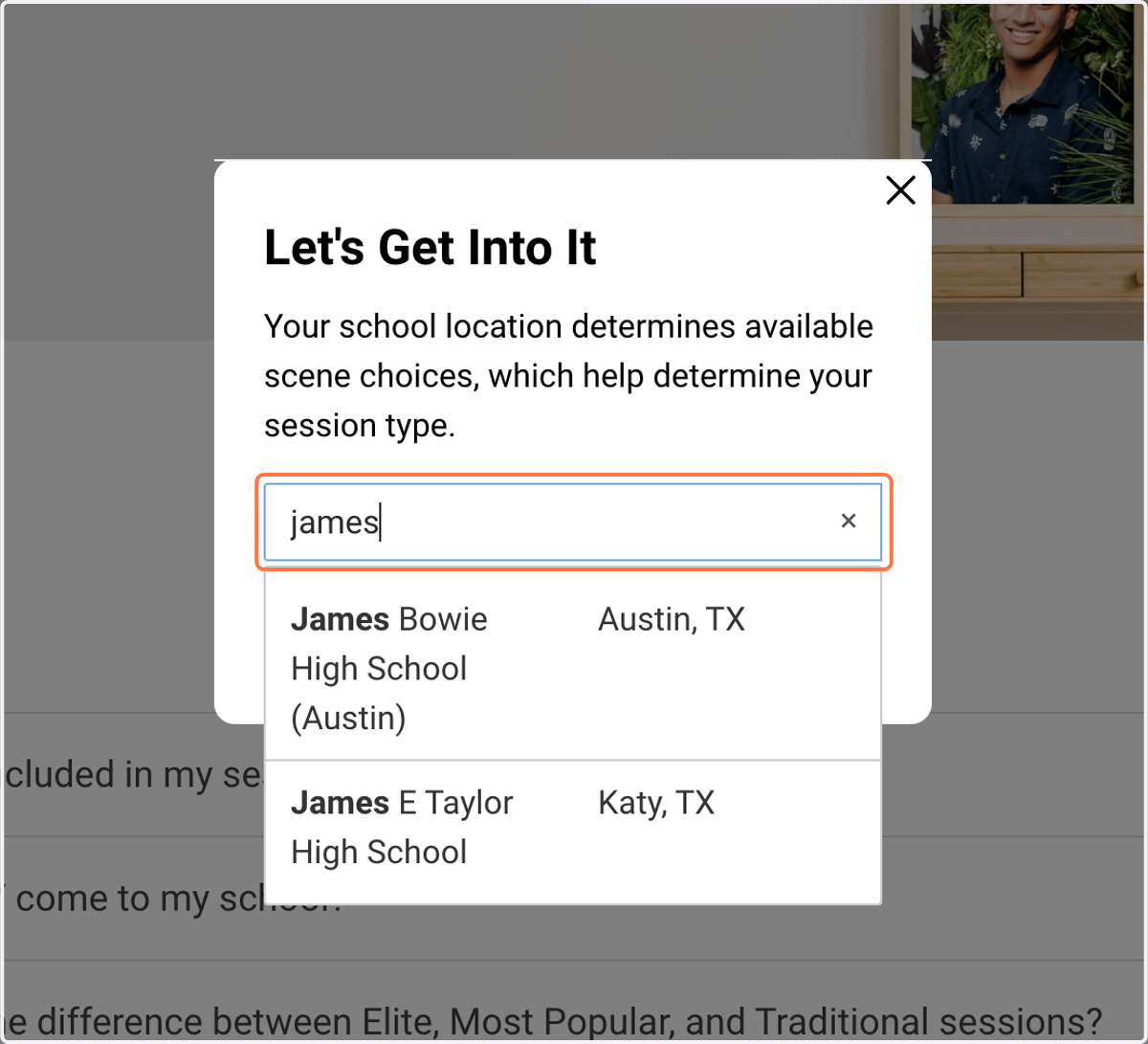1148x1044 pixels.
Task: Click inside the school search input
Action: pos(573,522)
